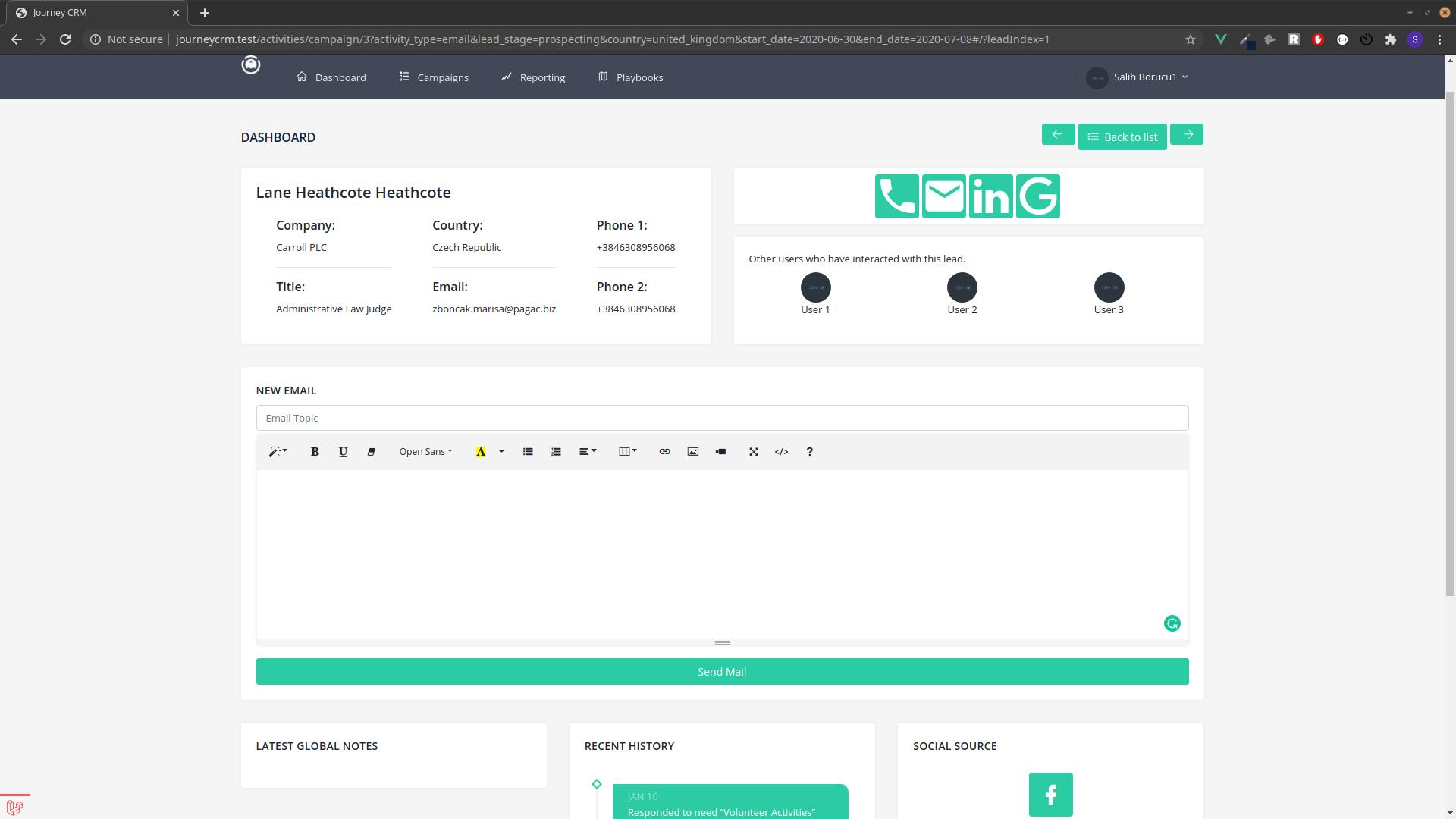The height and width of the screenshot is (819, 1456).
Task: Click the phone call action icon
Action: pyautogui.click(x=896, y=196)
